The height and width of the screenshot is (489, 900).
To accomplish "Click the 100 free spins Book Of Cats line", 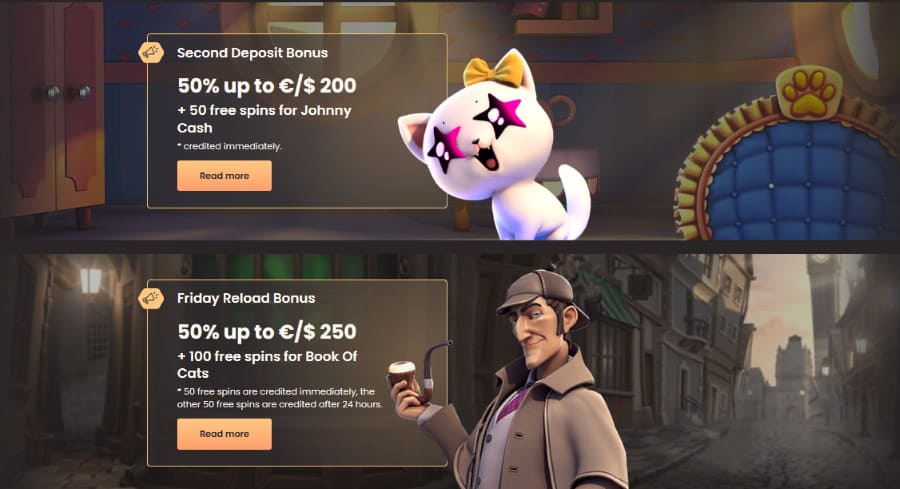I will coord(267,364).
